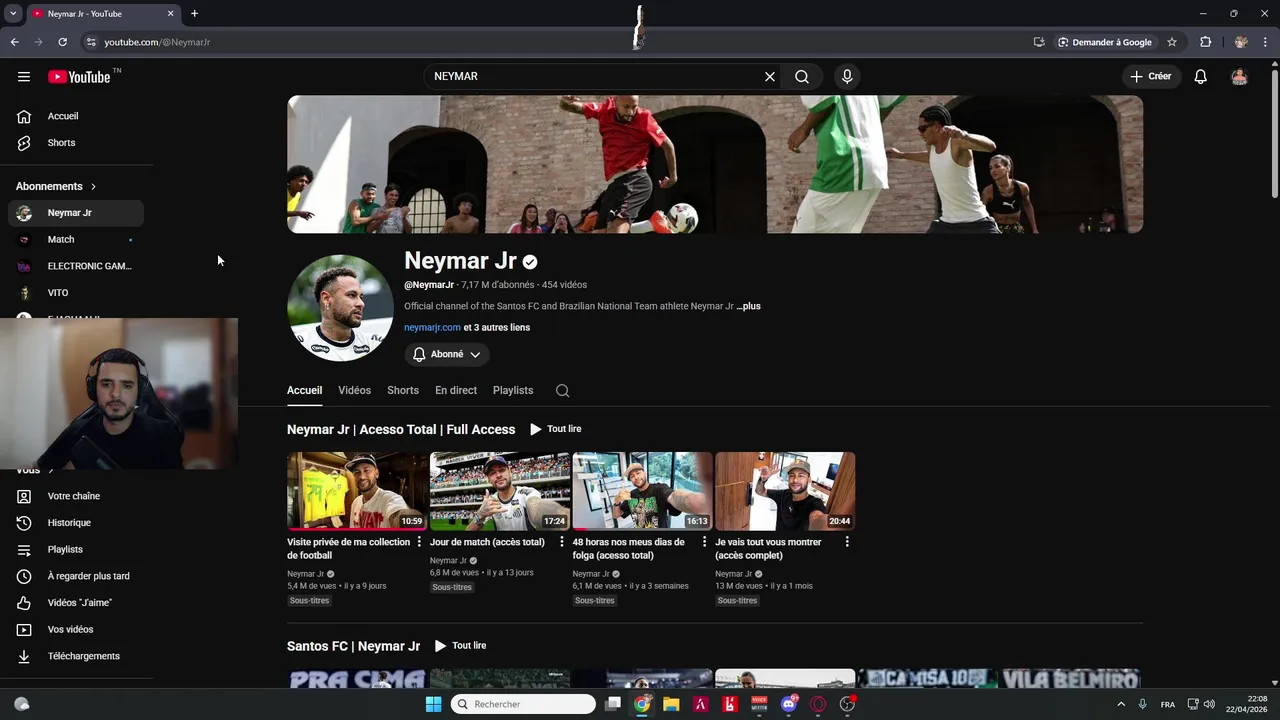
Task: Open Téléchargements in sidebar
Action: pyautogui.click(x=76, y=656)
